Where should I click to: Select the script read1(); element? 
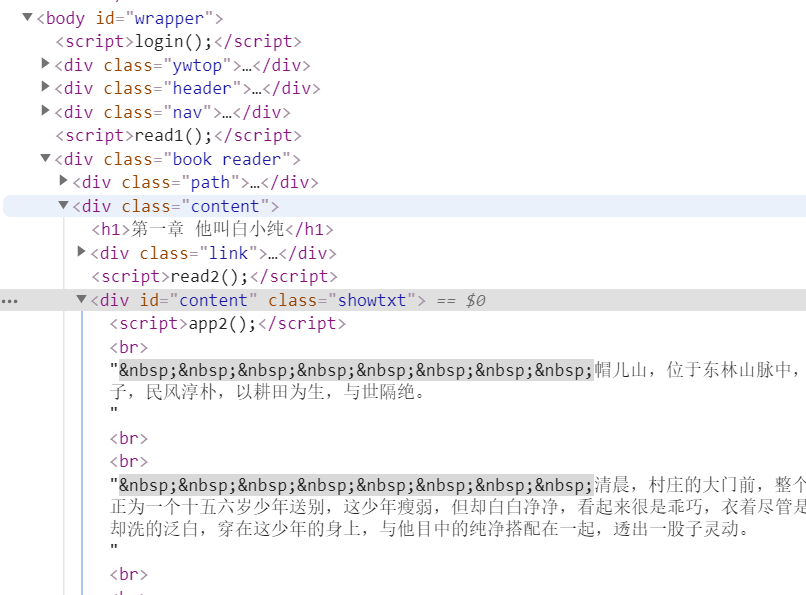click(178, 136)
